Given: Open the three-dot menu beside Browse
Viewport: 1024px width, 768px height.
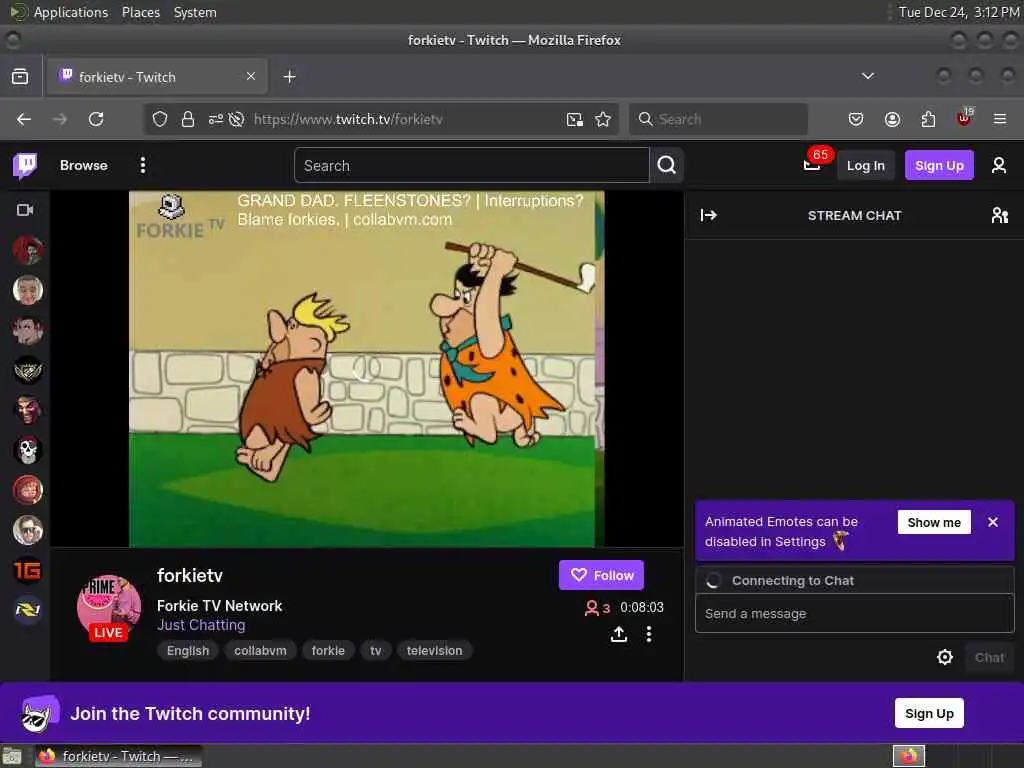Looking at the screenshot, I should [142, 165].
